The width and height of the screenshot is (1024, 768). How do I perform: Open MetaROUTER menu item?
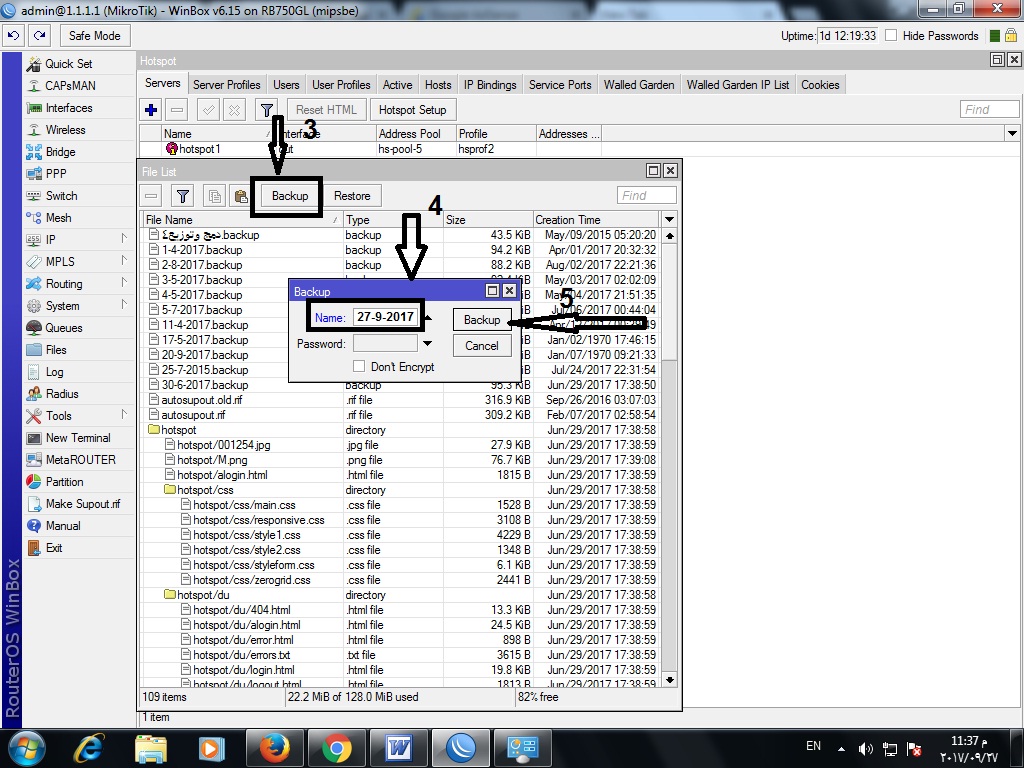coord(80,460)
